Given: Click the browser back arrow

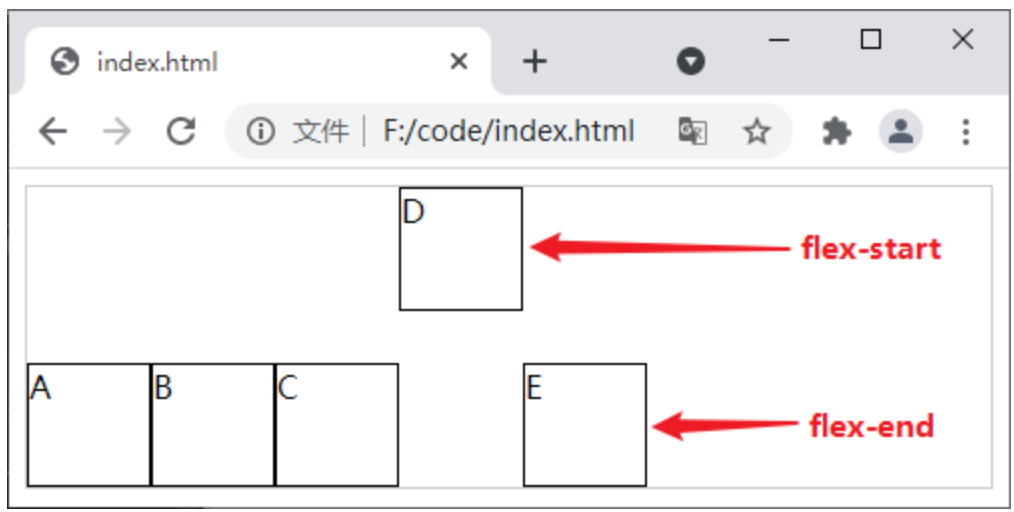Looking at the screenshot, I should tap(53, 131).
